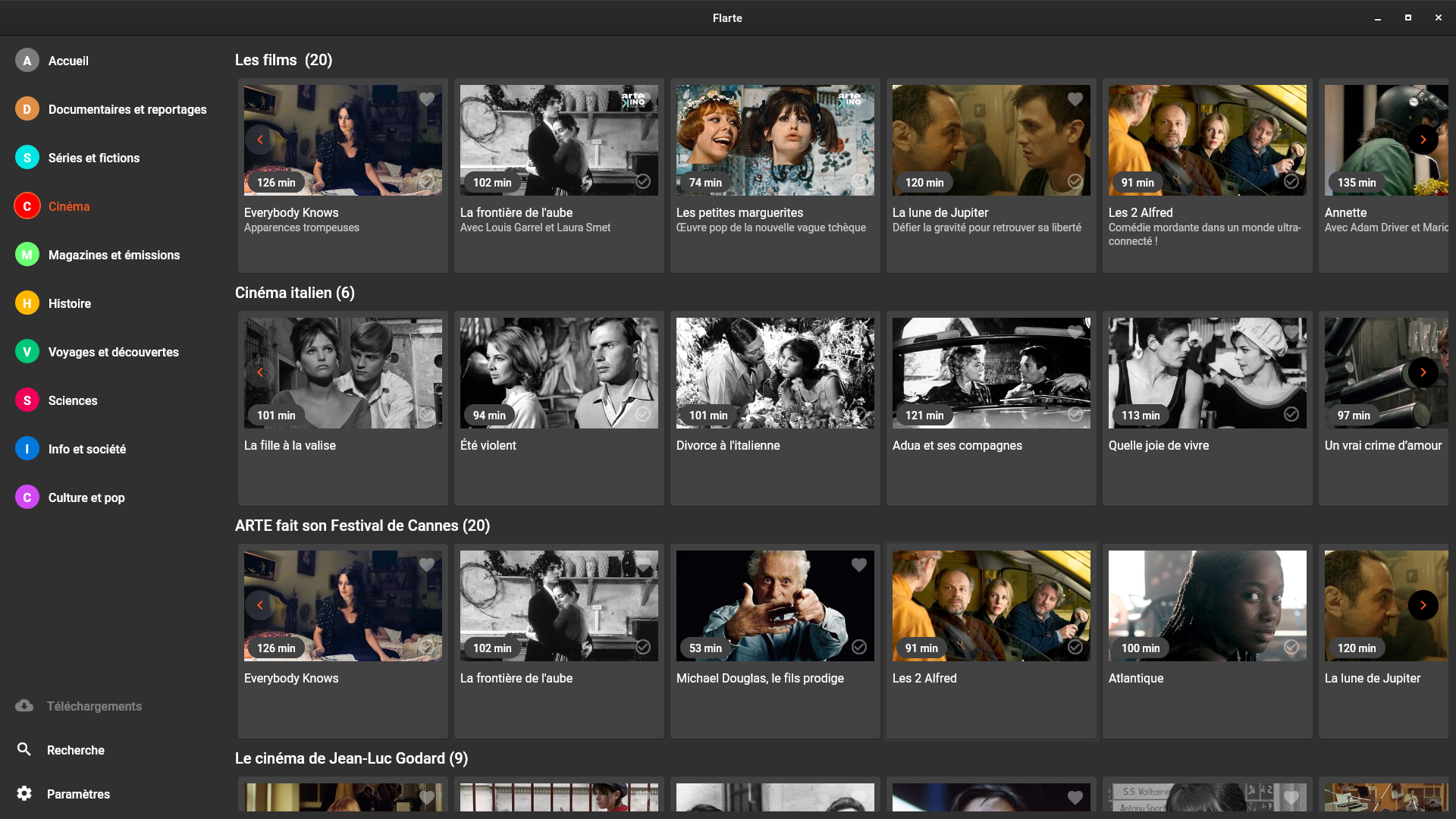Open the Paramètres gear icon
The image size is (1456, 819).
24,793
